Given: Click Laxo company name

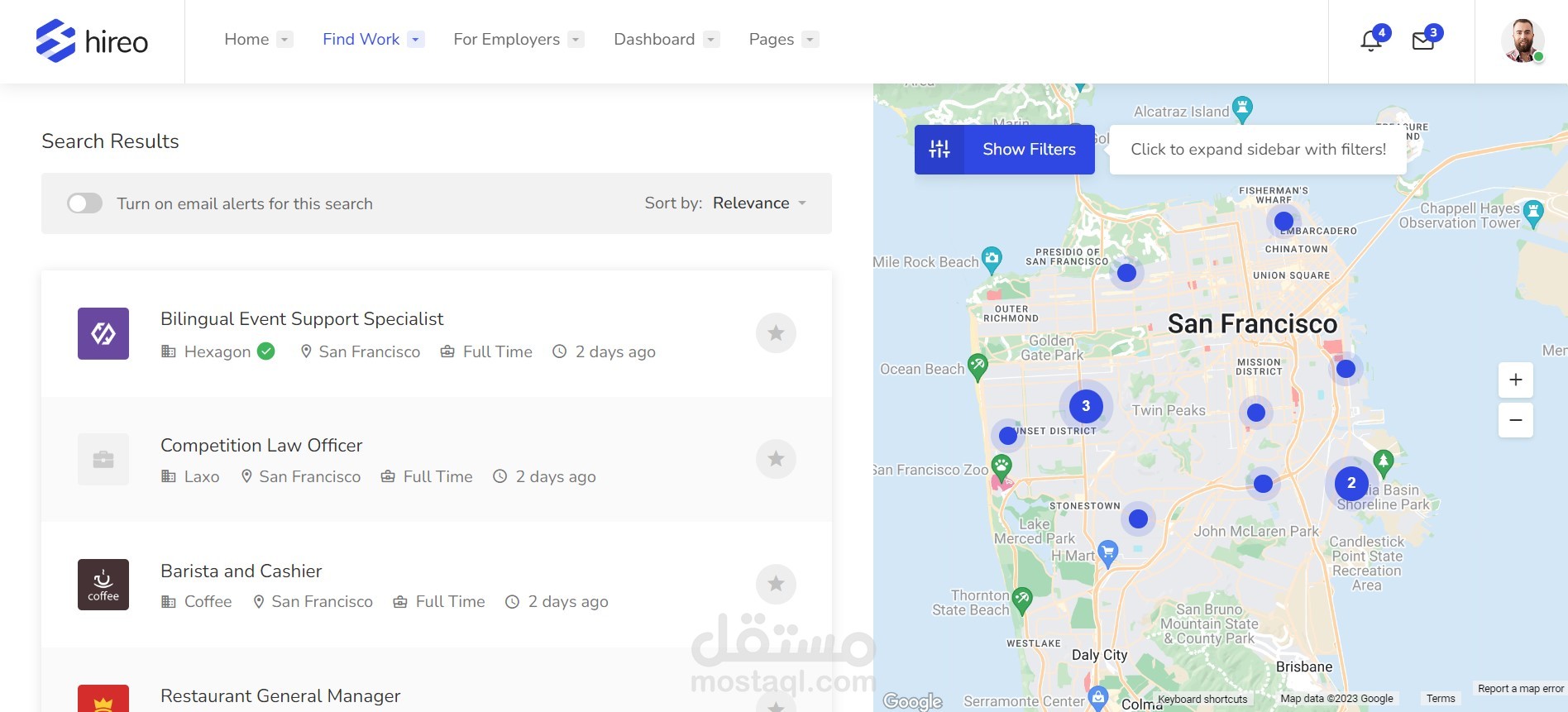Looking at the screenshot, I should coord(202,477).
